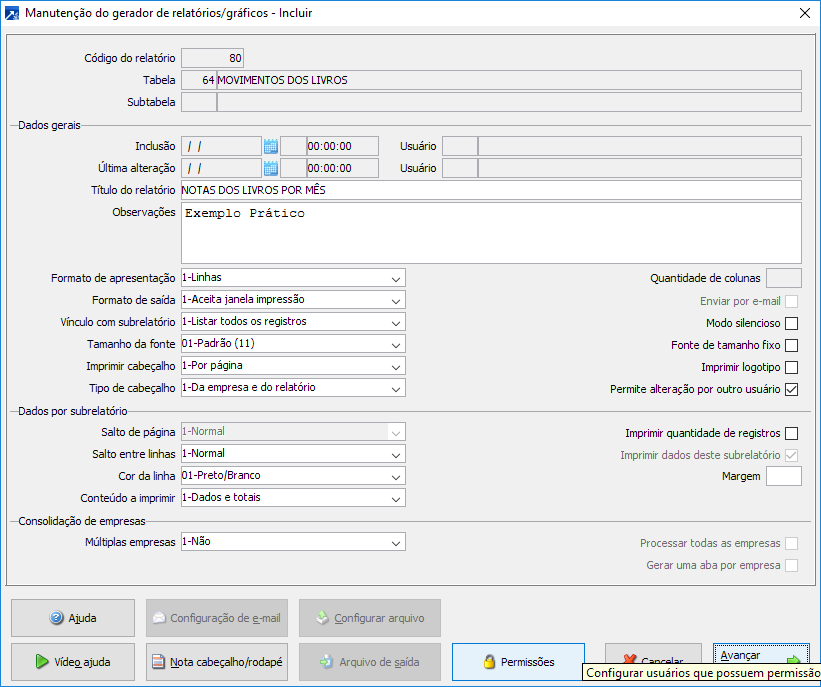Open the Formato de saída dropdown

(x=396, y=300)
